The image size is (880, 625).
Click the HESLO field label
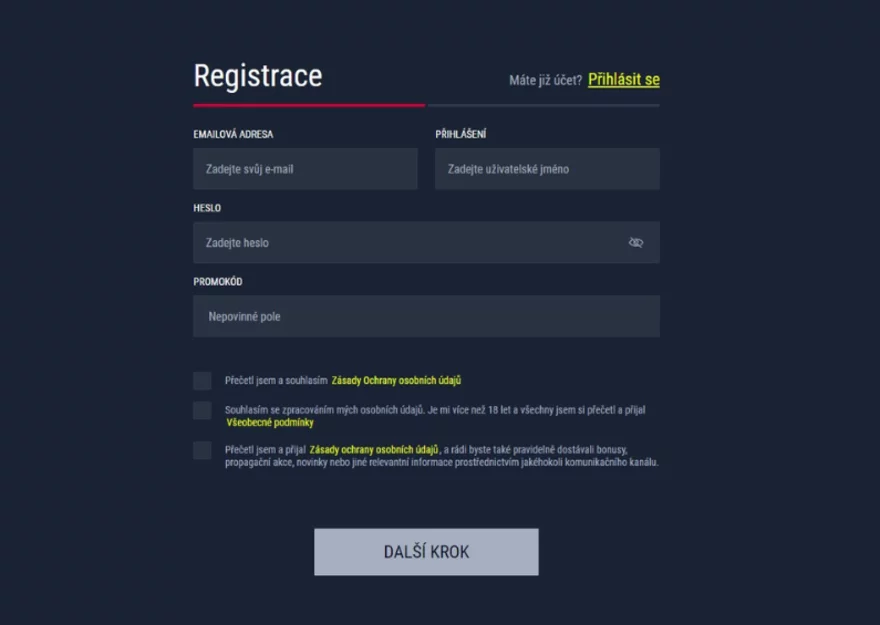[x=207, y=208]
